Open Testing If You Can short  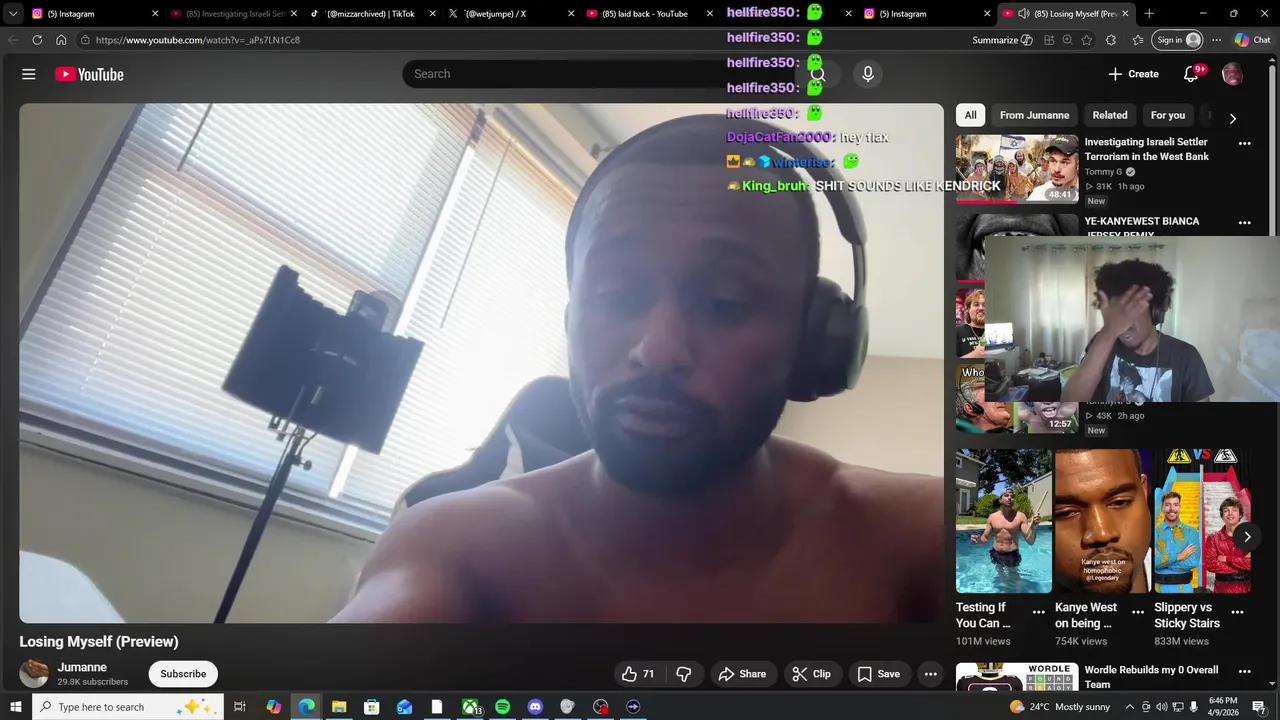pyautogui.click(x=1003, y=521)
